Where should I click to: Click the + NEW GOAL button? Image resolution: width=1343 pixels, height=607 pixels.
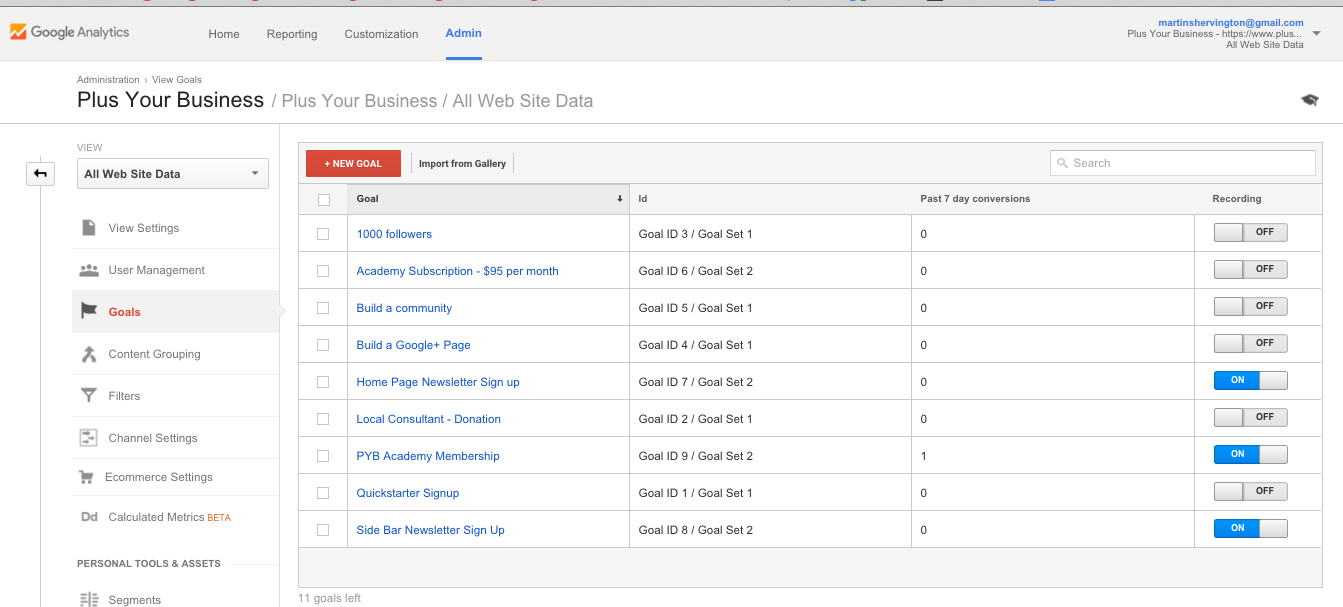(353, 163)
